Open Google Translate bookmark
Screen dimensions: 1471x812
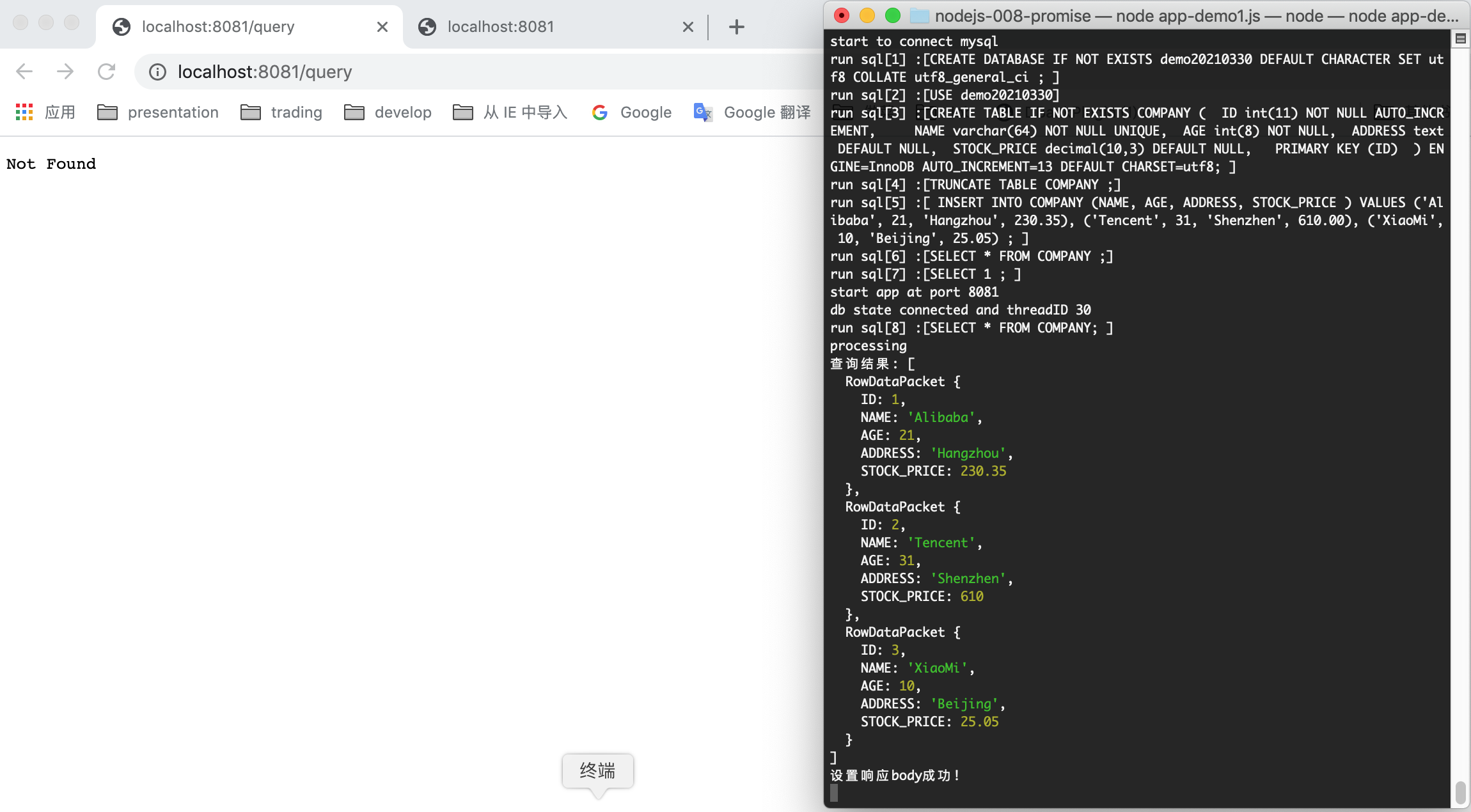click(x=752, y=113)
